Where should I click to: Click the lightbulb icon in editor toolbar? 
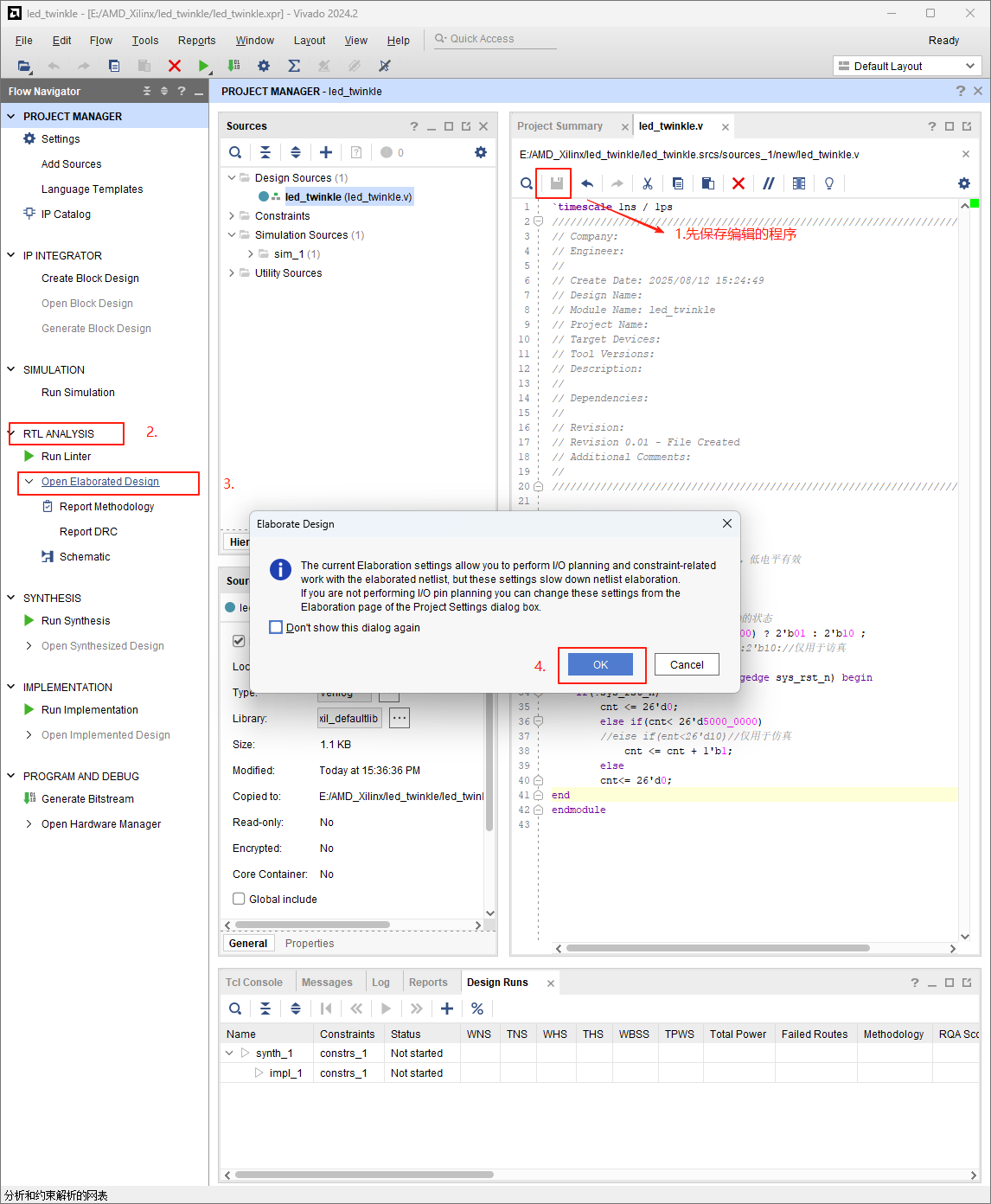(829, 183)
